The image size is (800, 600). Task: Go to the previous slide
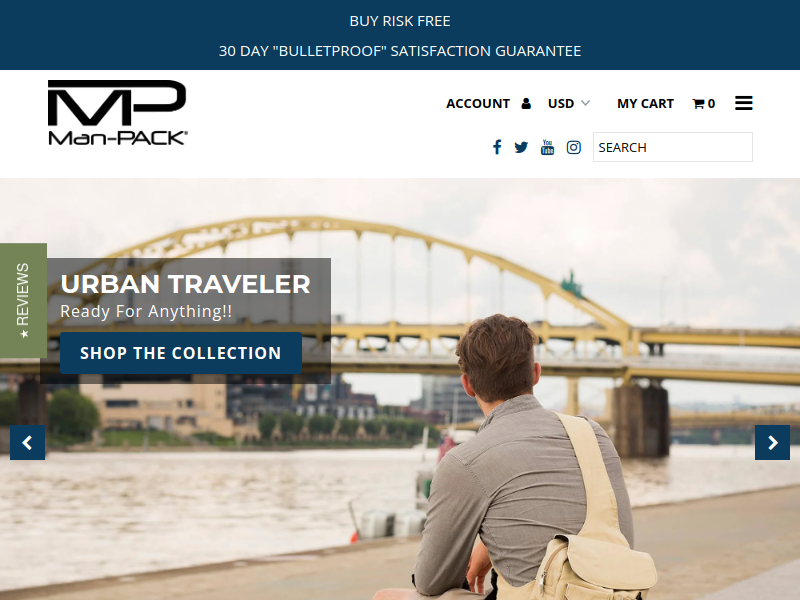[x=28, y=442]
